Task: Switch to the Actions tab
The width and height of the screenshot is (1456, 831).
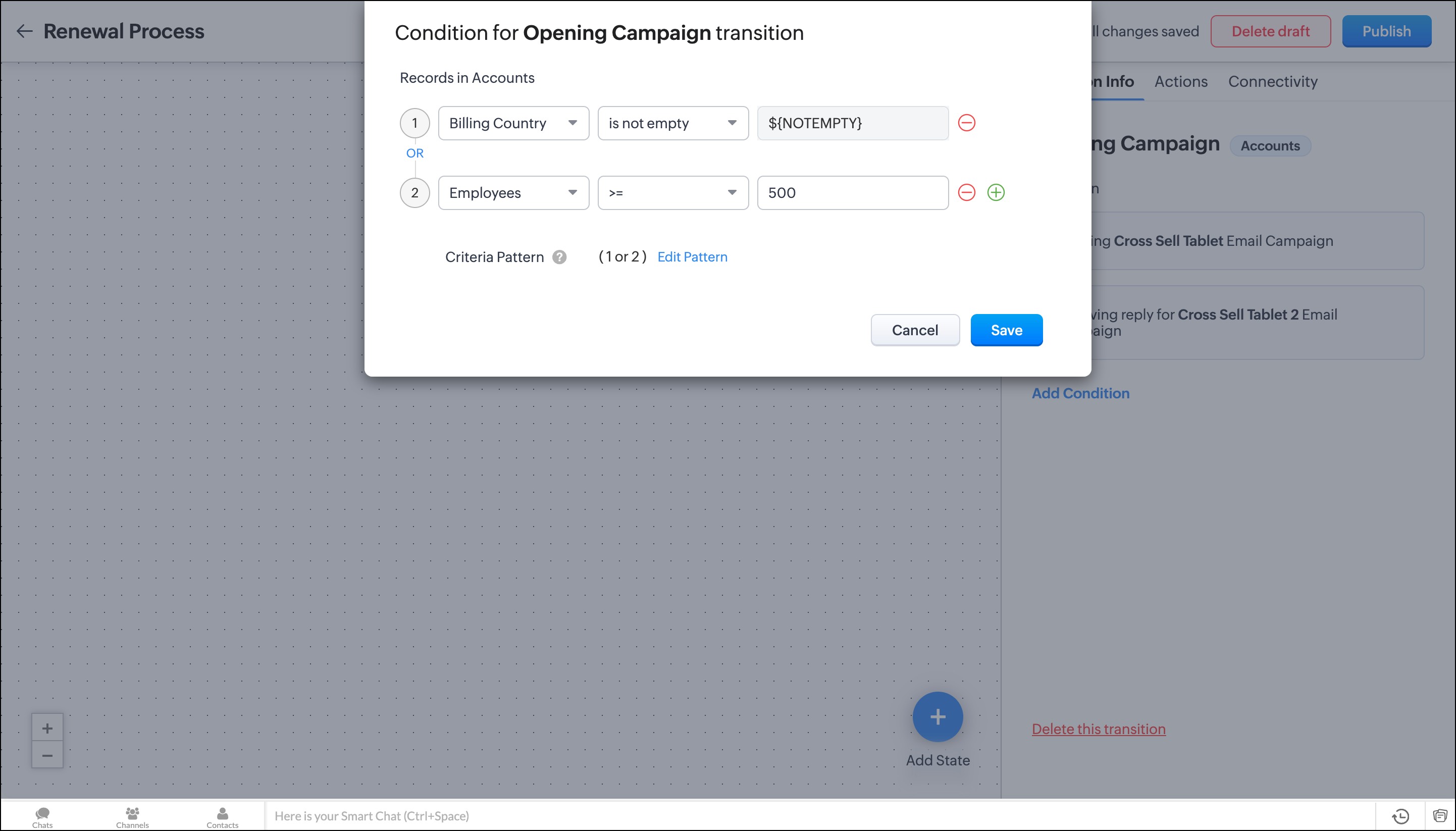Action: click(x=1181, y=82)
